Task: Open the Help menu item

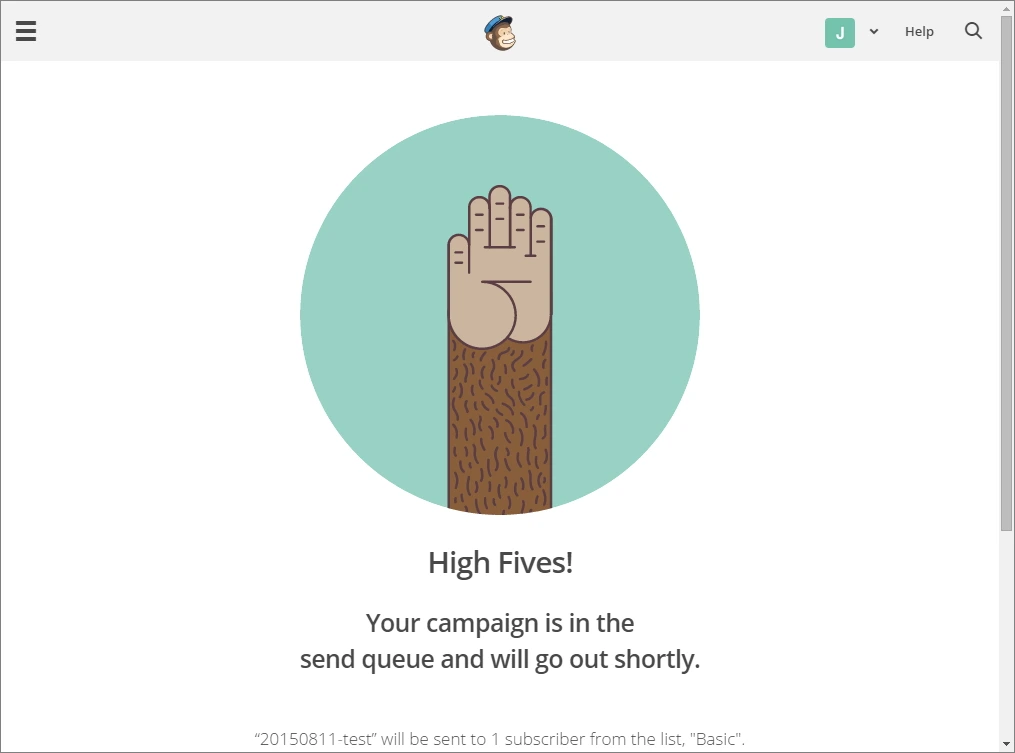Action: pos(919,31)
